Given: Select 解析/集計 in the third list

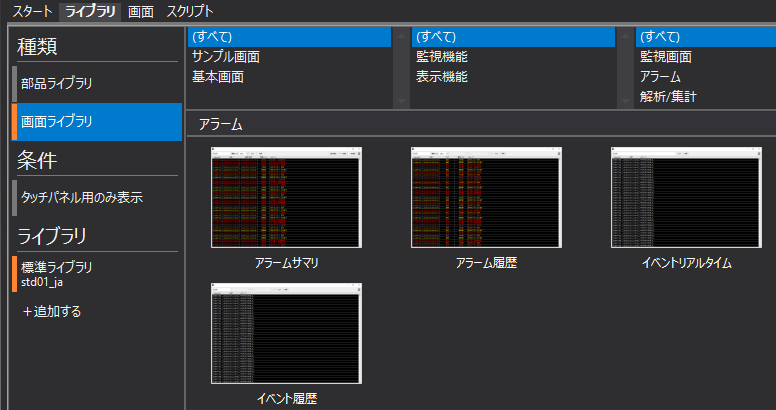Looking at the screenshot, I should point(669,97).
